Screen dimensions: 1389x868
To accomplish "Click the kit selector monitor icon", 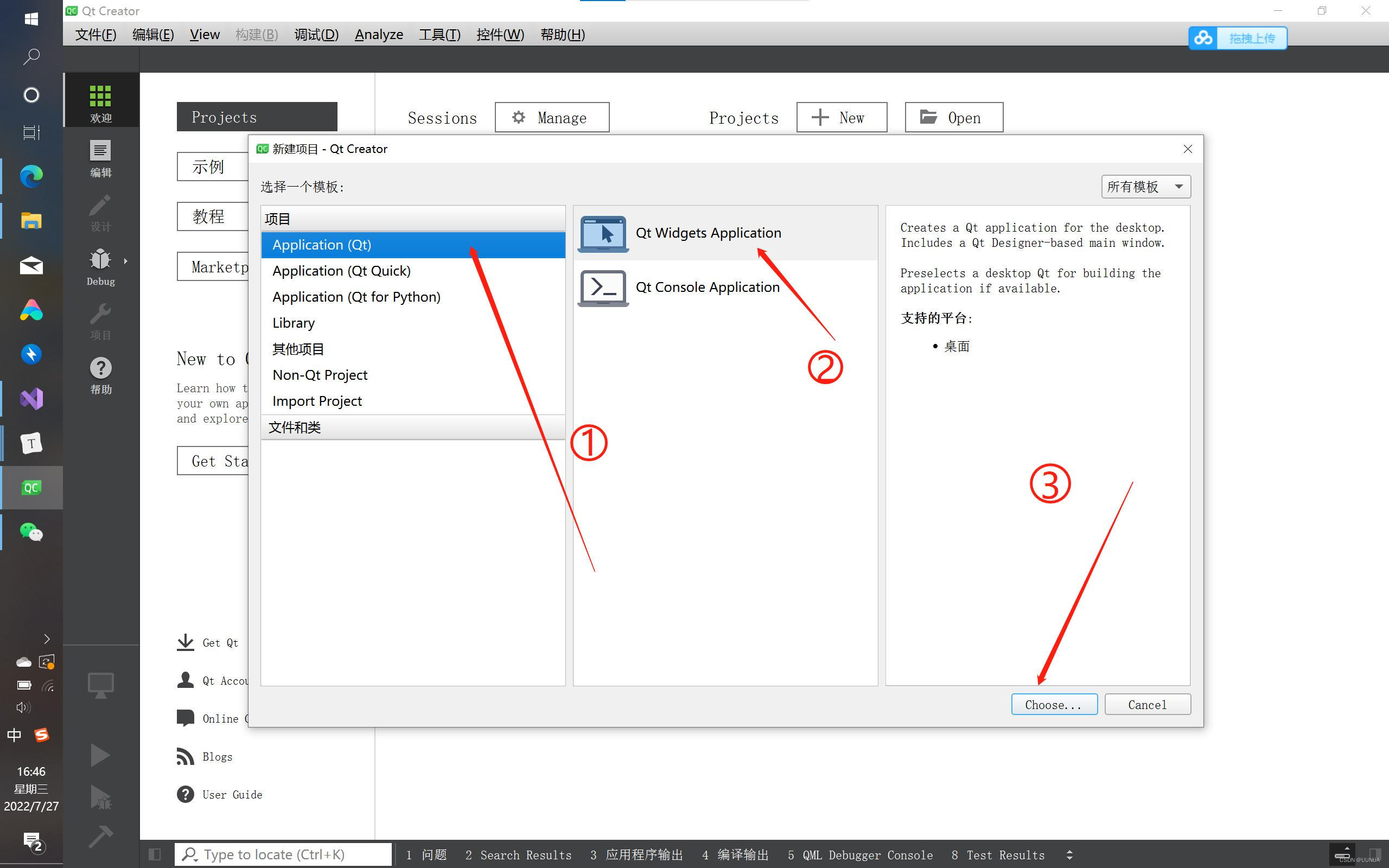I will [100, 685].
